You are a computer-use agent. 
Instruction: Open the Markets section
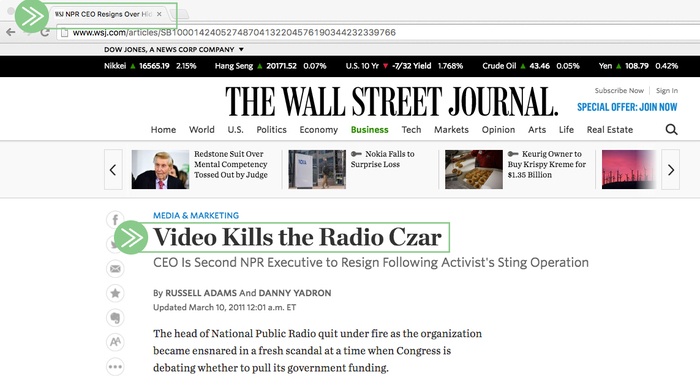pos(451,129)
